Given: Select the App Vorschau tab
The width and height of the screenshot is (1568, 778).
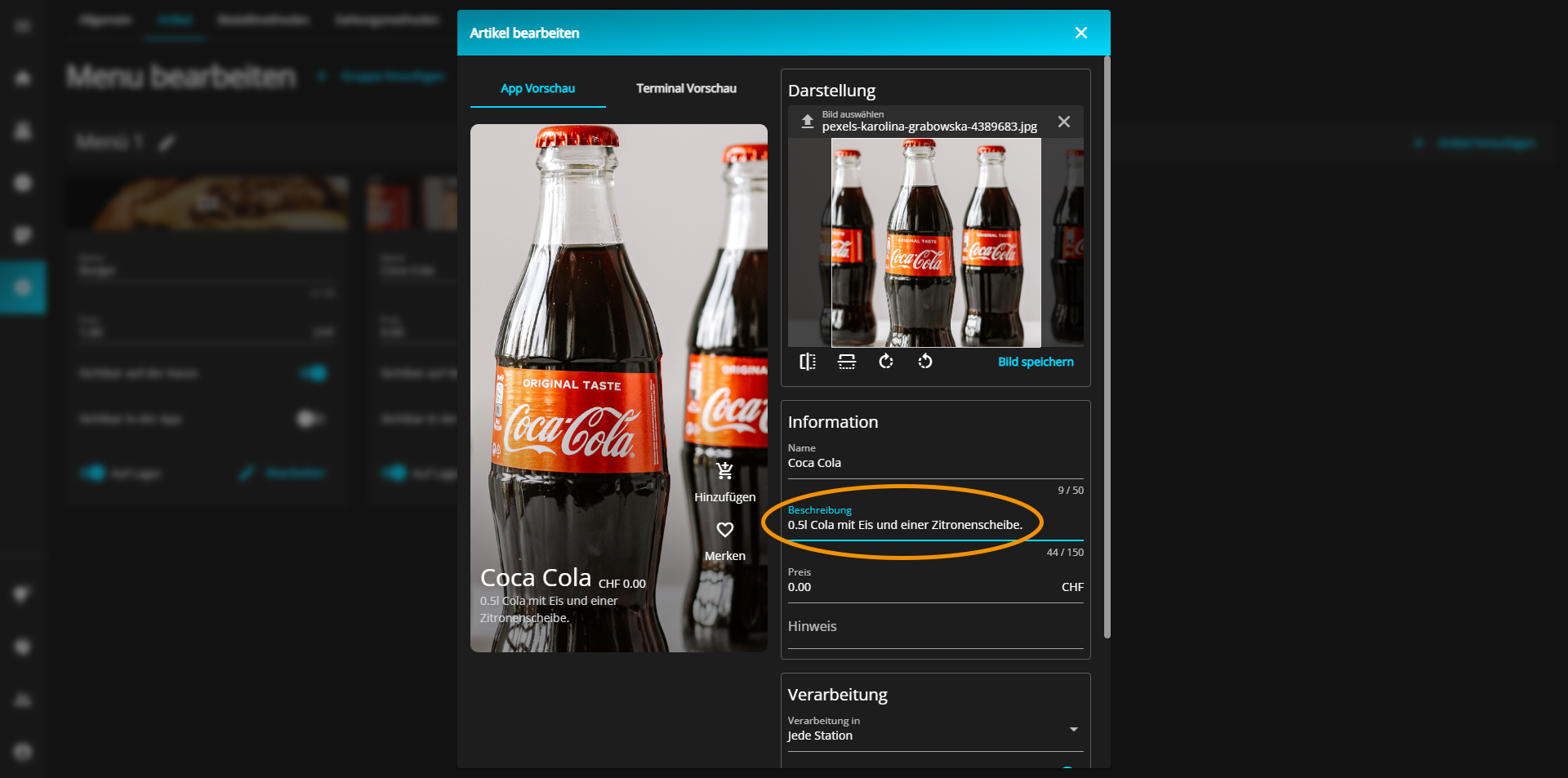Looking at the screenshot, I should (x=537, y=88).
